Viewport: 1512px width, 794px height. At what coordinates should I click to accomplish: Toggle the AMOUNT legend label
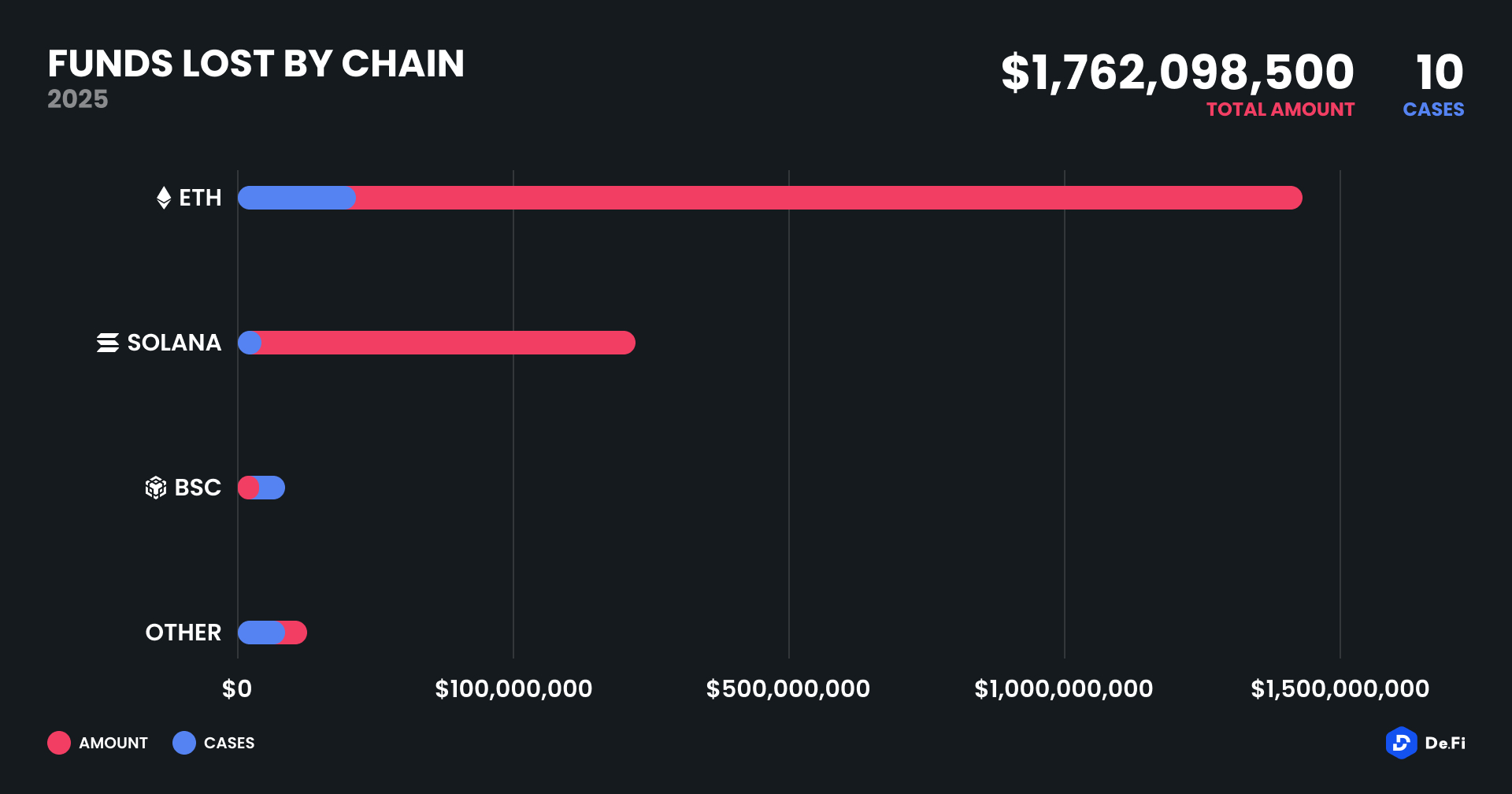pyautogui.click(x=113, y=743)
